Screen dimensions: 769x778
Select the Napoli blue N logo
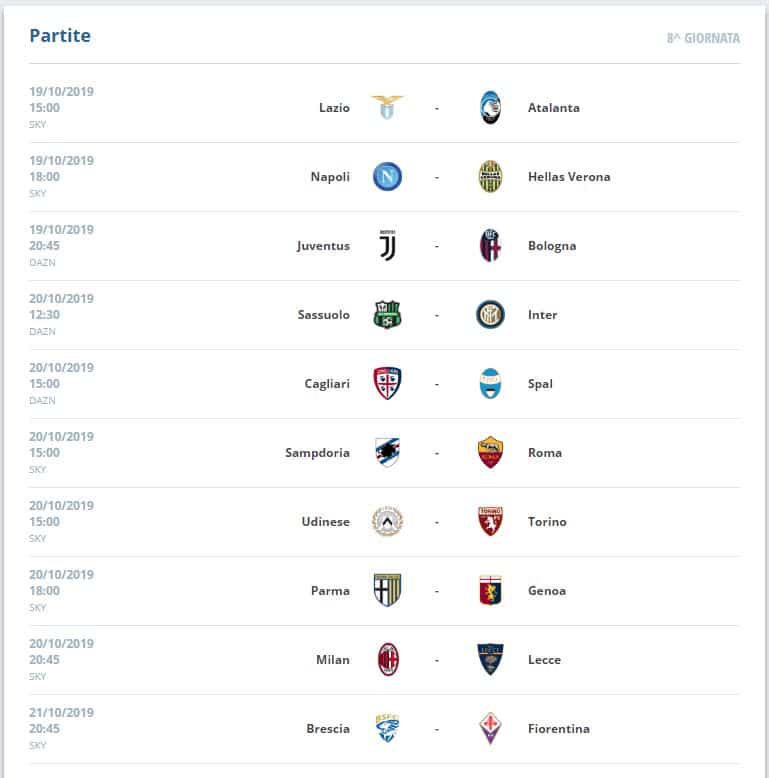pyautogui.click(x=387, y=176)
